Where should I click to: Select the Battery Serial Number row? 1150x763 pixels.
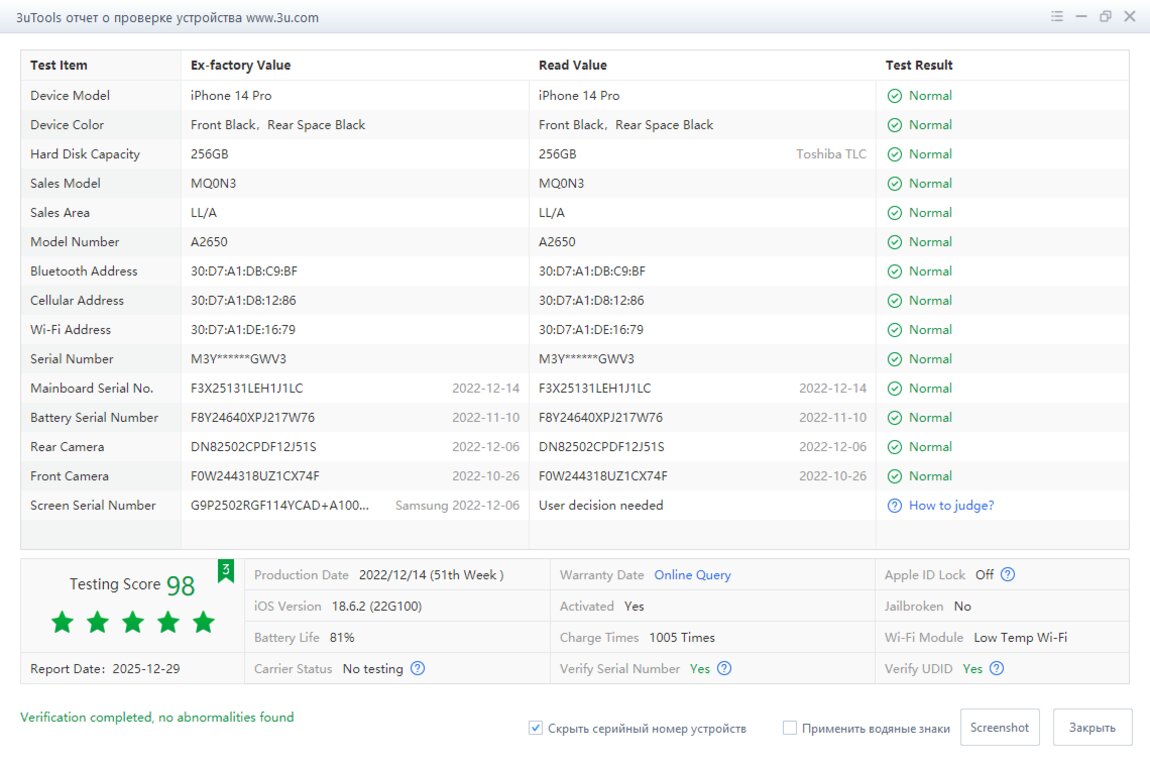coord(94,418)
